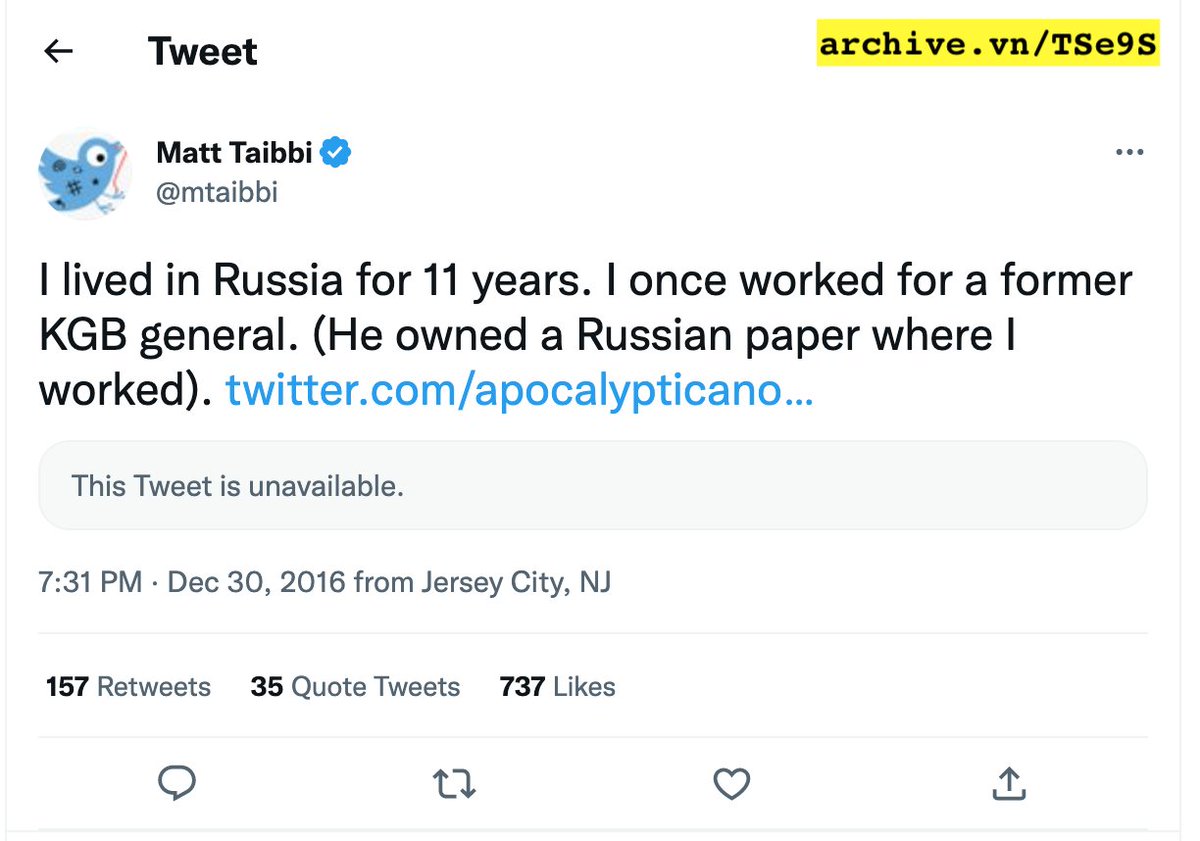Click the Matt Taibbi display name

pos(234,153)
